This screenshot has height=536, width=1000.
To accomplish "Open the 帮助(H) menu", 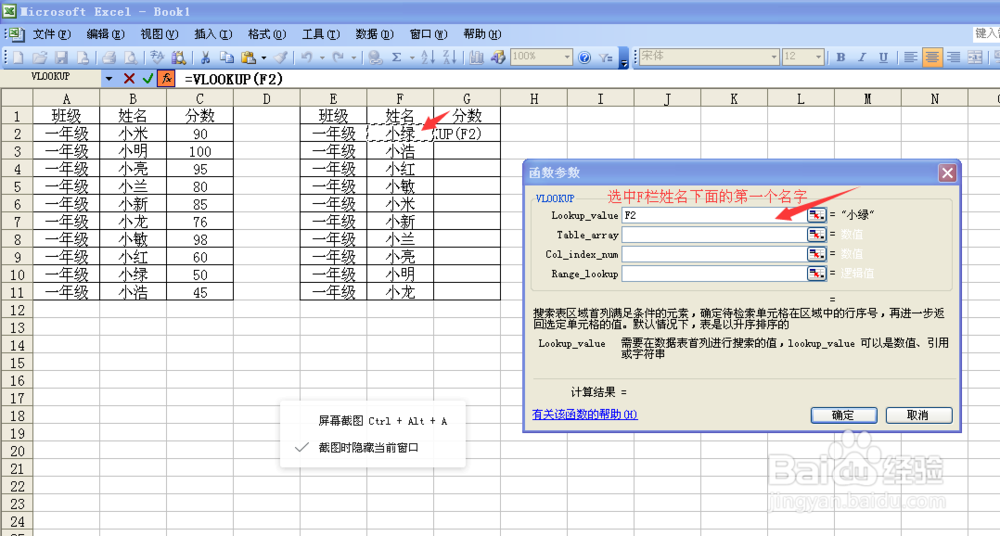I will [482, 34].
